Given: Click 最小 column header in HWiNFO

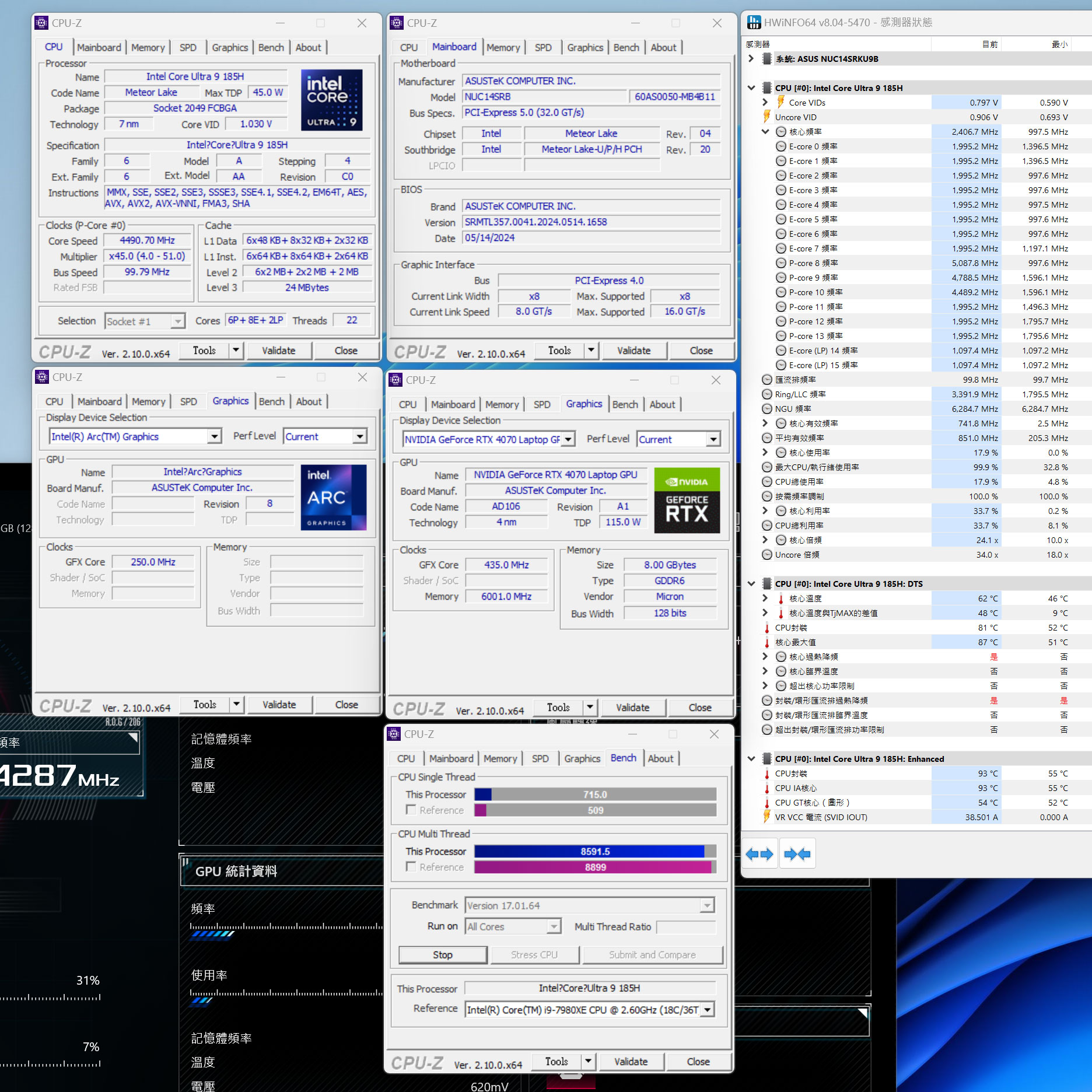Looking at the screenshot, I should pos(1059,44).
